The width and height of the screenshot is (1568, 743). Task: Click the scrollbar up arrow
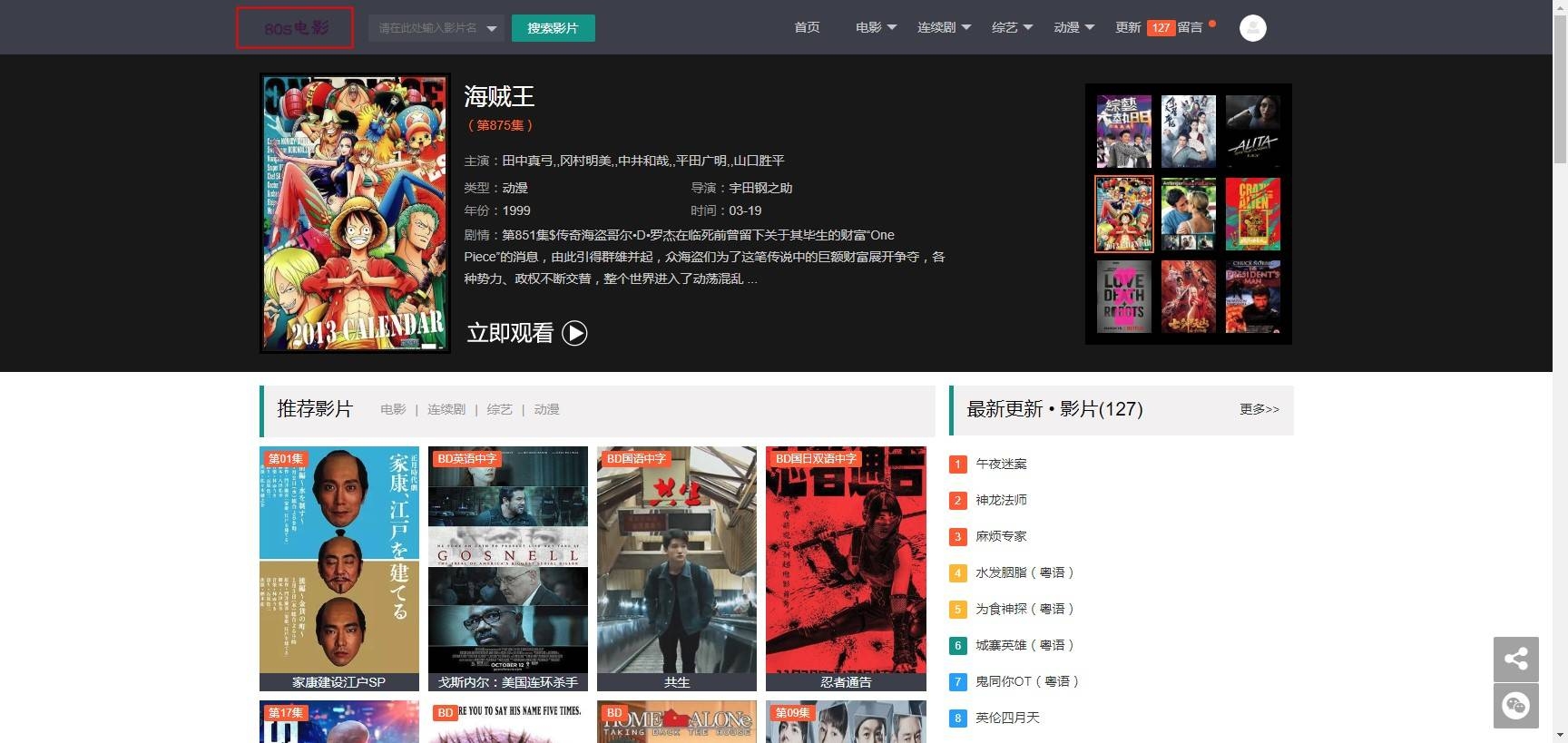pyautogui.click(x=1560, y=7)
